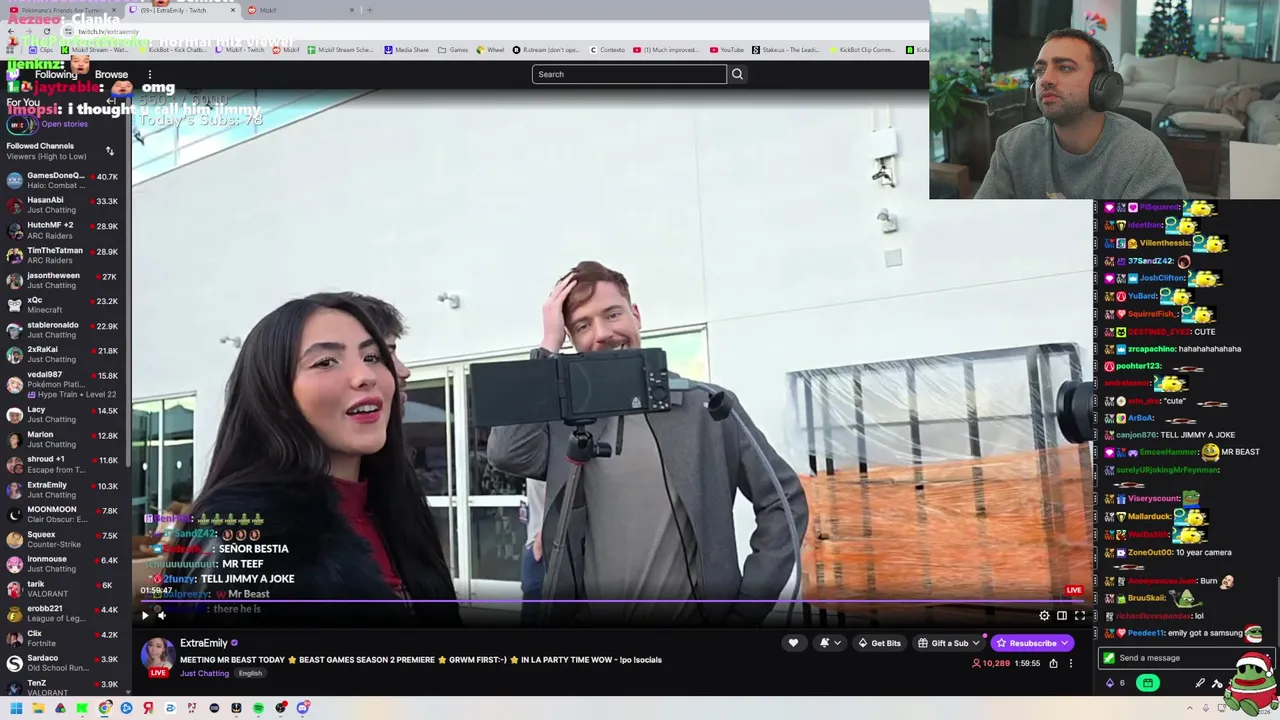Open the YouTube bookmark
Screen dimensions: 1280x720
pyautogui.click(x=727, y=49)
